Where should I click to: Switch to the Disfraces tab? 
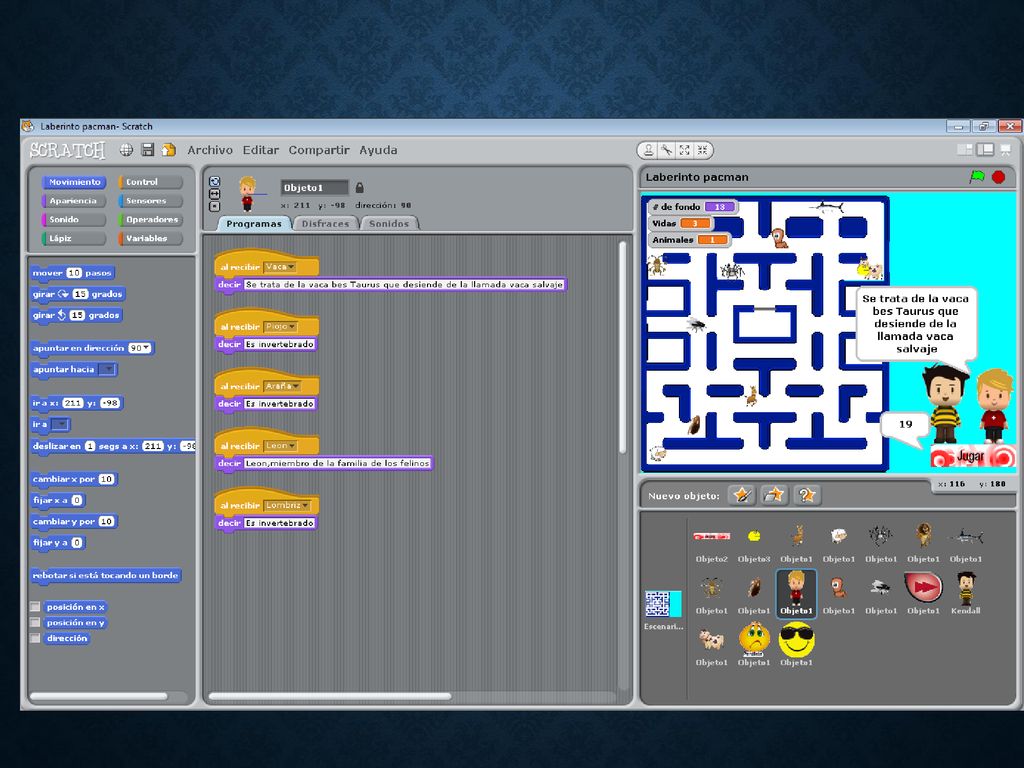pos(325,223)
